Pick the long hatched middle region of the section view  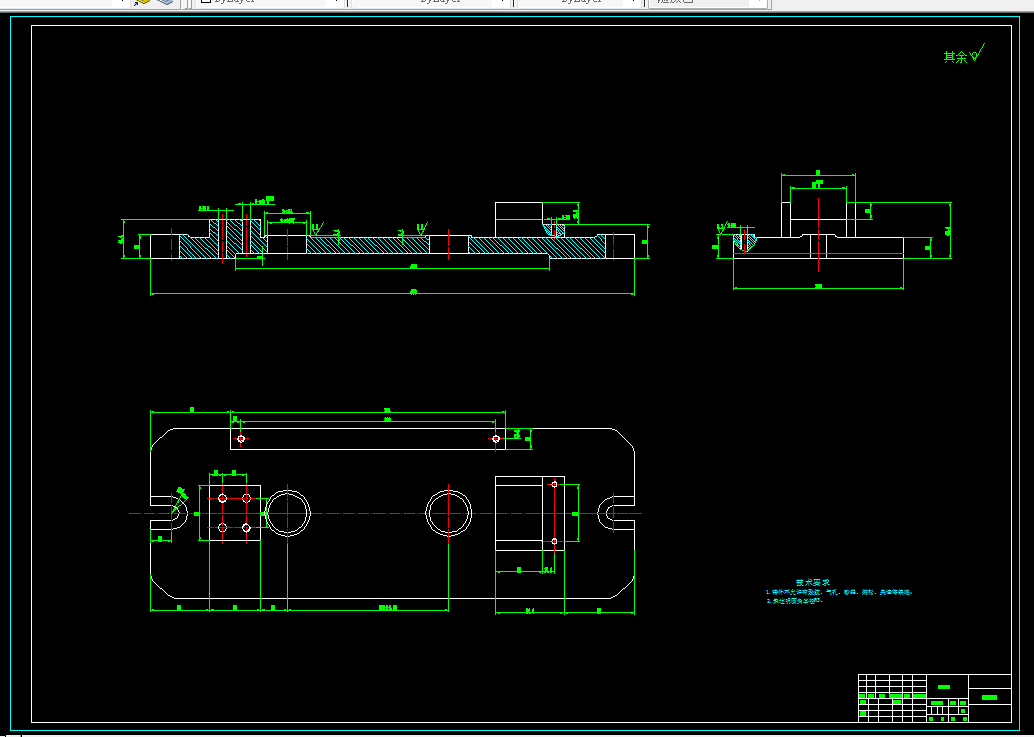368,245
